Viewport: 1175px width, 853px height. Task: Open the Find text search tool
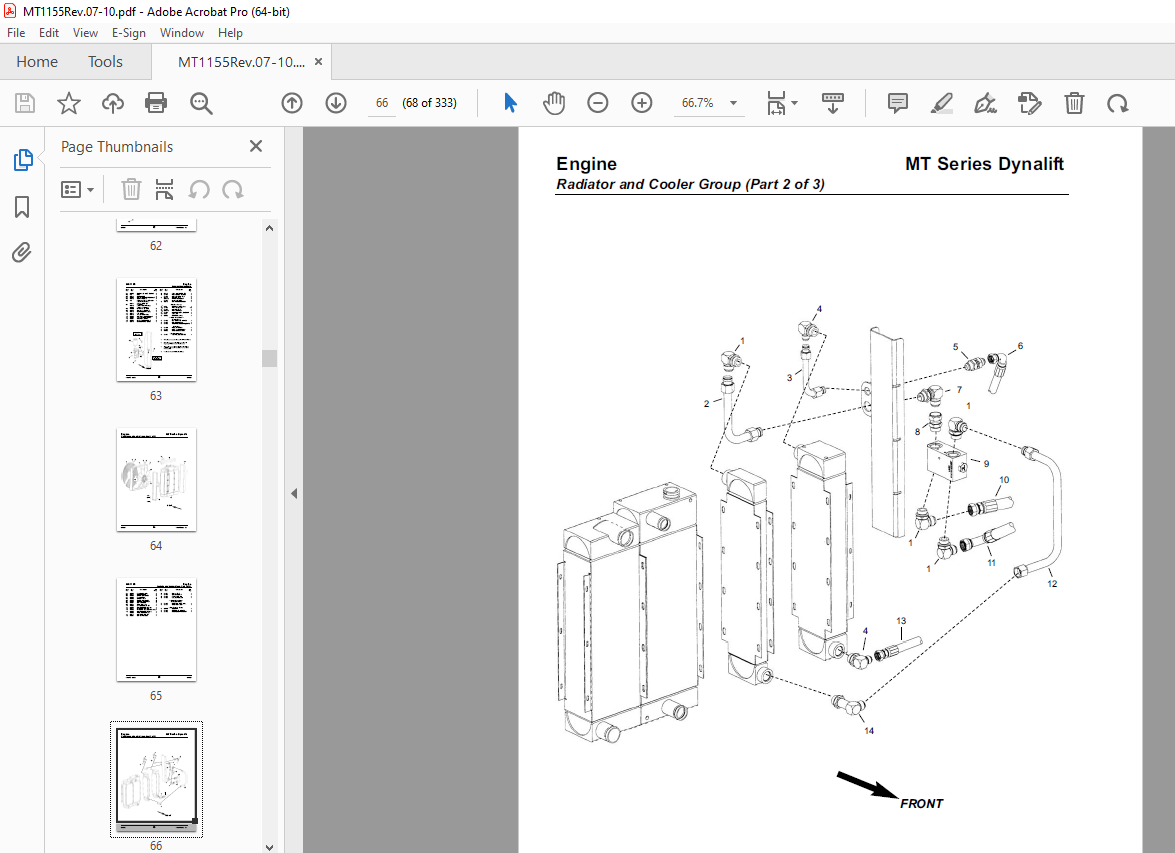(x=201, y=103)
